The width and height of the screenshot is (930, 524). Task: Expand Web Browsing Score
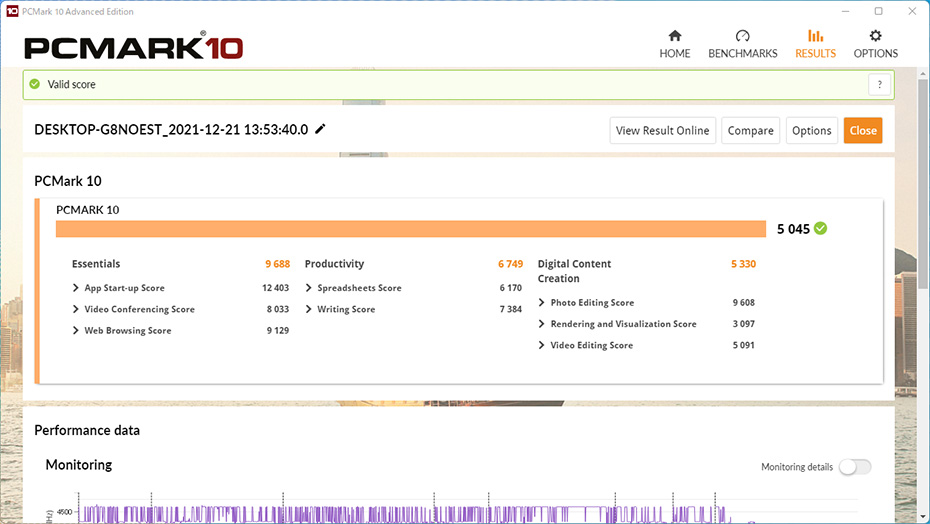75,331
